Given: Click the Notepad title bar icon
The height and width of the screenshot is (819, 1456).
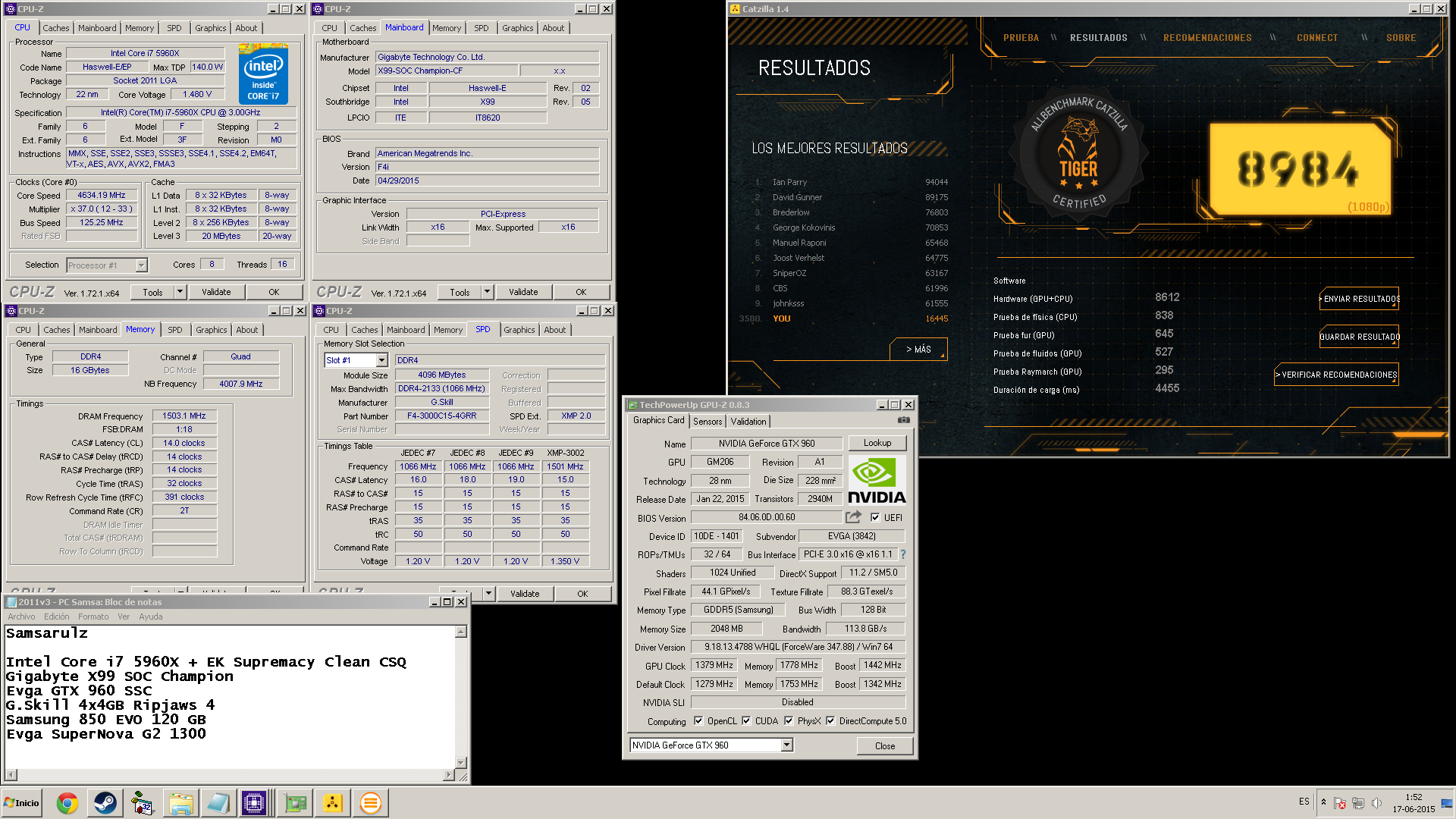Looking at the screenshot, I should (11, 602).
